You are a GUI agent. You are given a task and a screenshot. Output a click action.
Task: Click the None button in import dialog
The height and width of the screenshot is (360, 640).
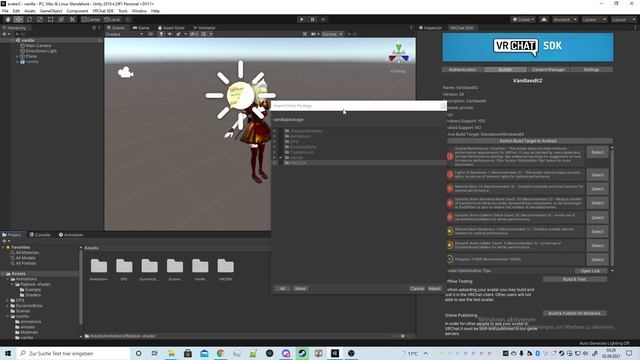(x=300, y=289)
